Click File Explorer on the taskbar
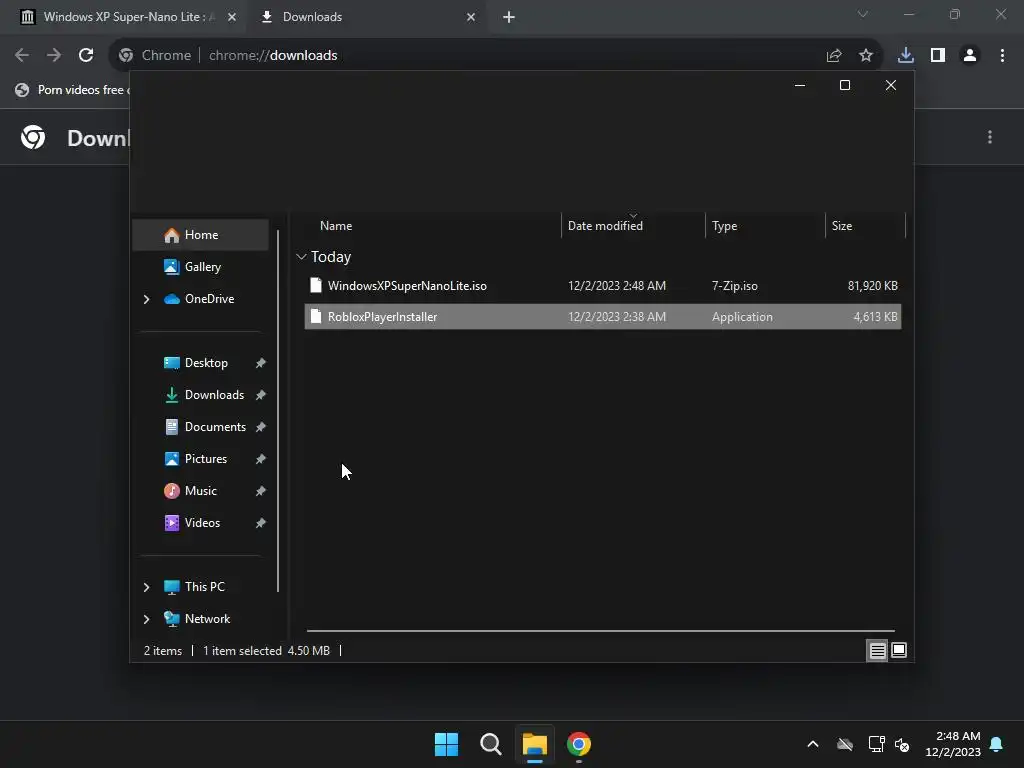The width and height of the screenshot is (1024, 768). click(x=534, y=744)
